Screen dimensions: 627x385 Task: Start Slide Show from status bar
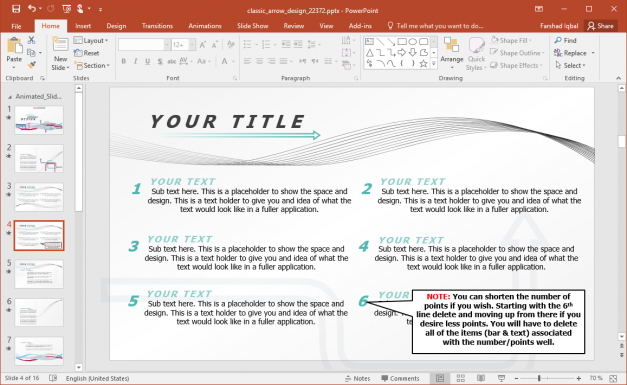tap(501, 378)
